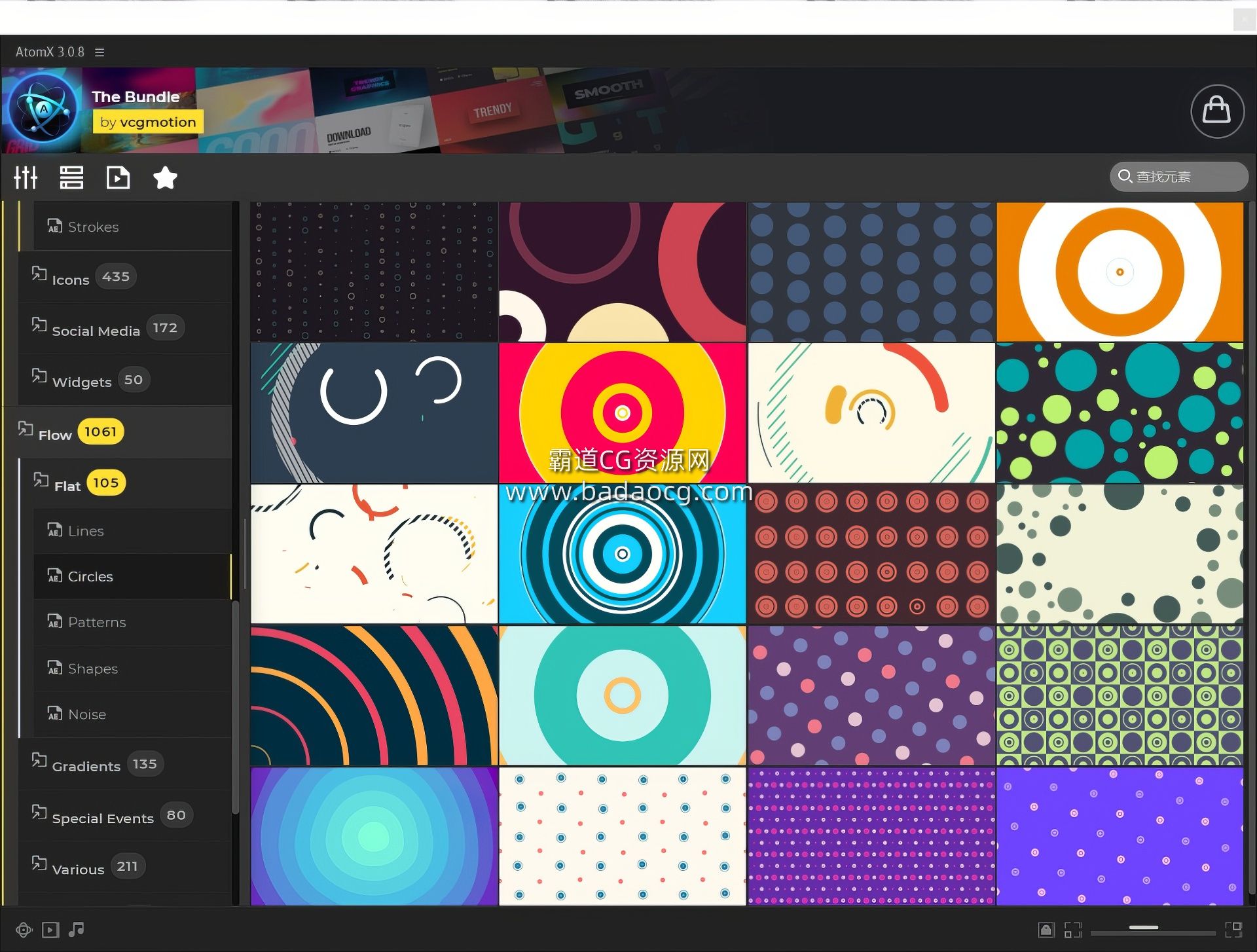Viewport: 1257px width, 952px height.
Task: Expand the Social Media 172 folder
Action: (125, 328)
